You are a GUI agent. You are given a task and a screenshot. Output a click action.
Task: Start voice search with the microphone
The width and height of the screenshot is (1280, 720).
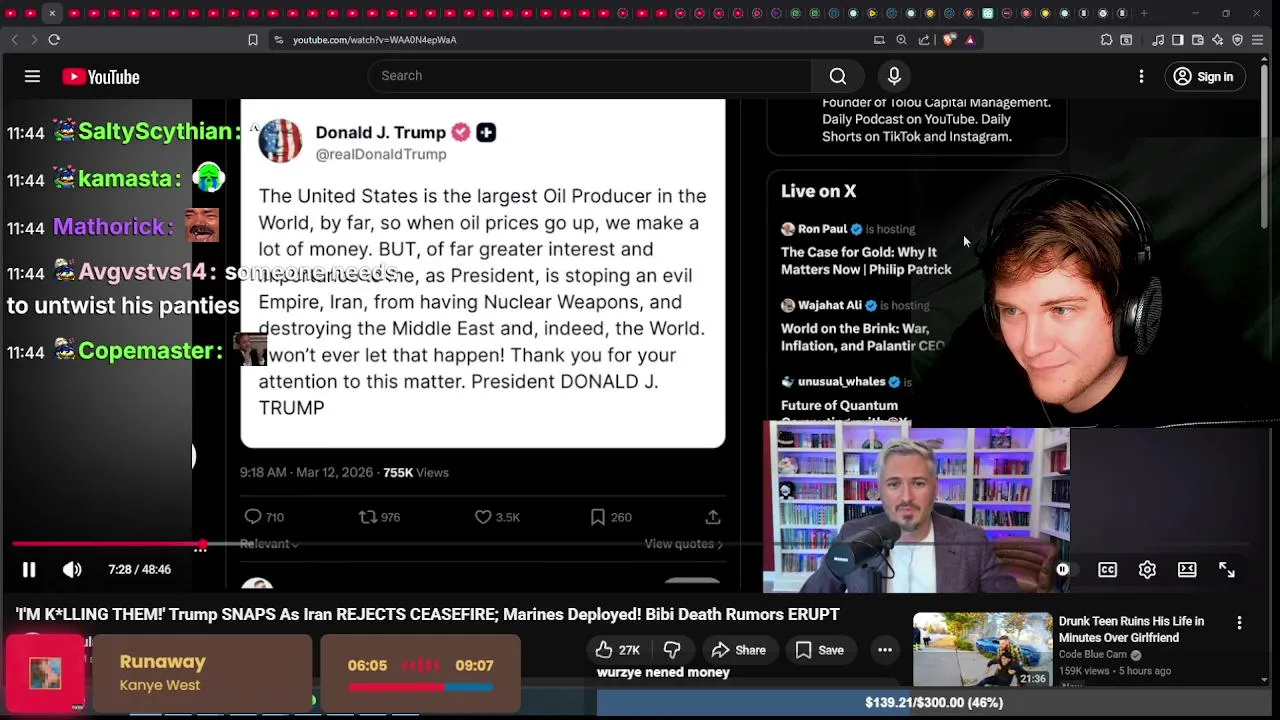click(894, 76)
